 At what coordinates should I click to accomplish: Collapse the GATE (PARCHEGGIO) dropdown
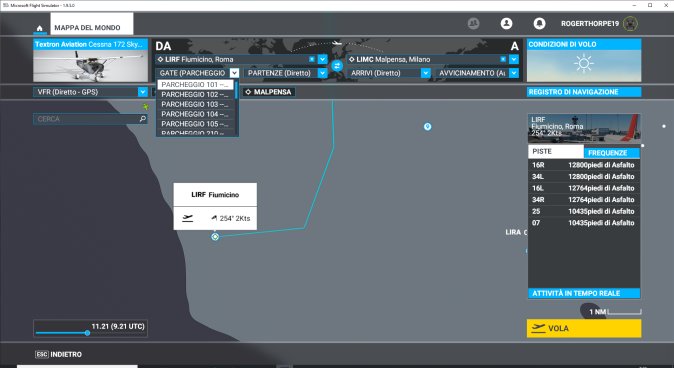234,73
